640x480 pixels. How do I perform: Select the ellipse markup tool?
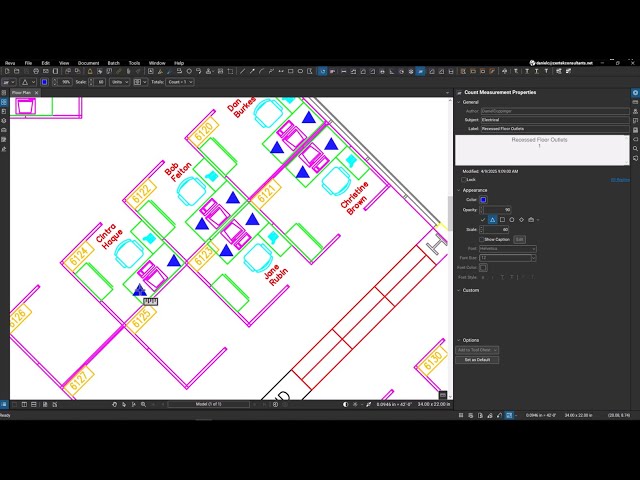(300, 71)
